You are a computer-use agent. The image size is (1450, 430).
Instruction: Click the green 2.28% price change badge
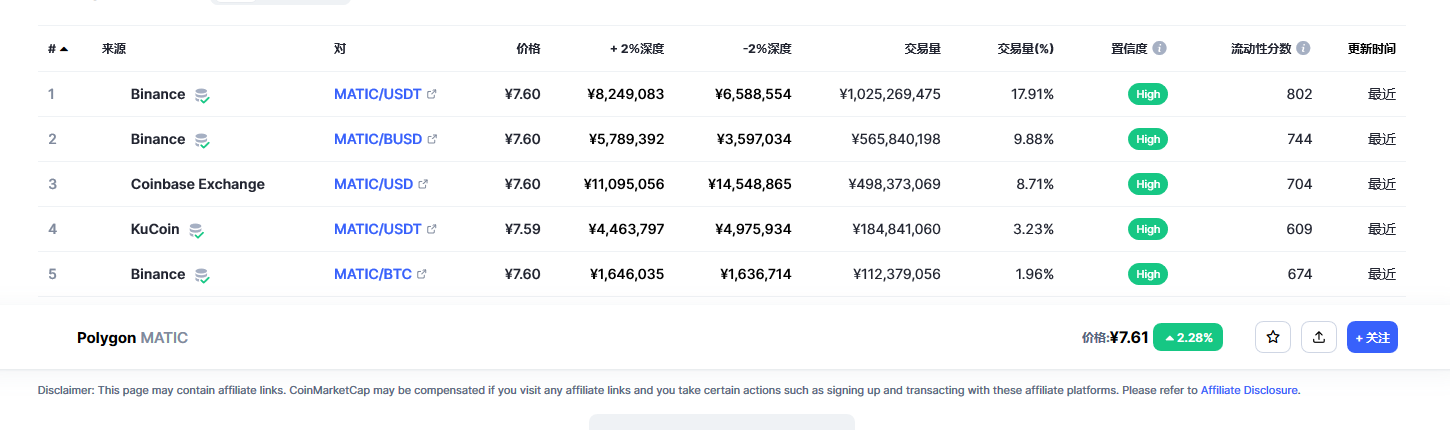pos(1188,337)
